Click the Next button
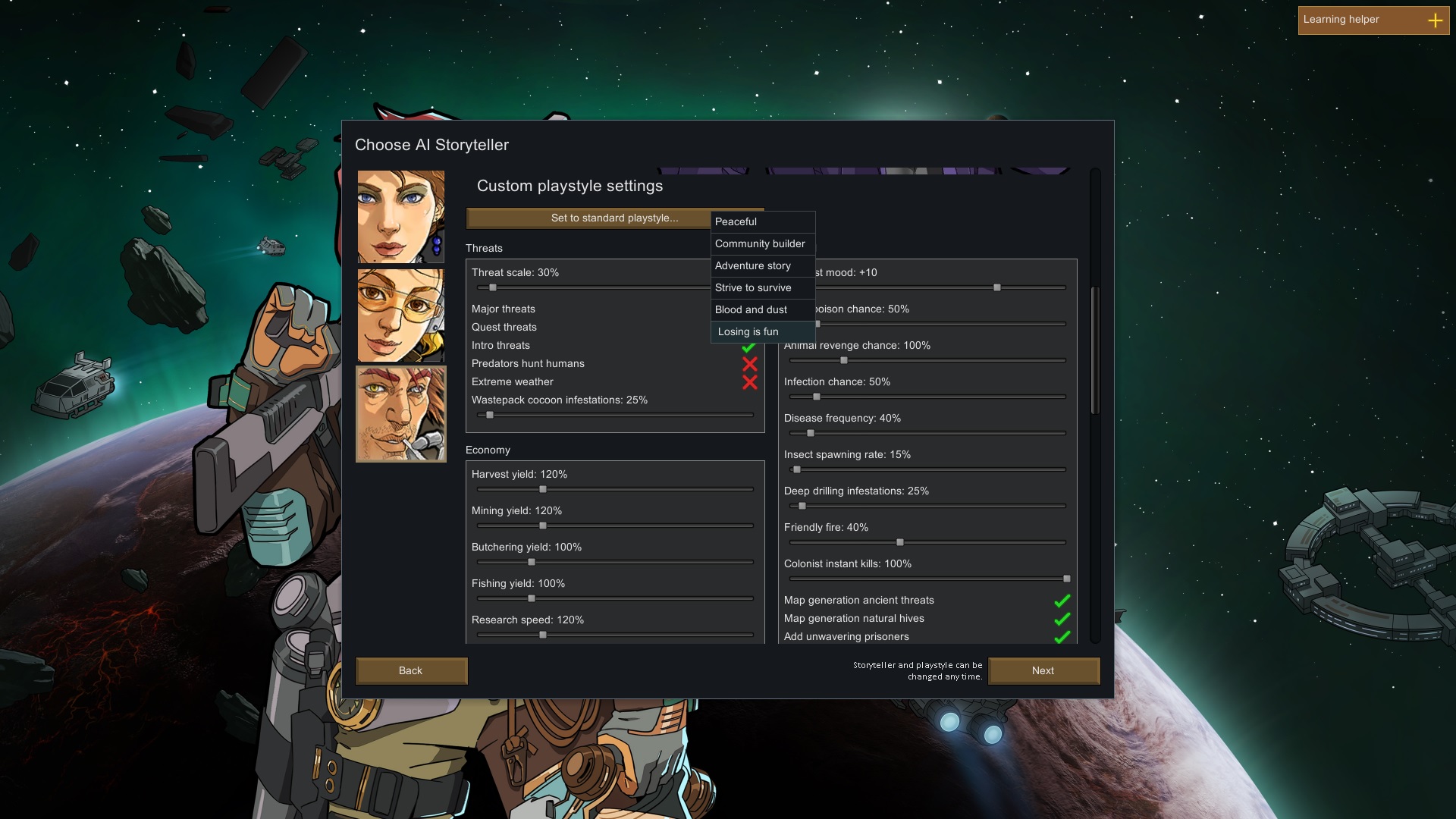The width and height of the screenshot is (1456, 819). point(1043,671)
